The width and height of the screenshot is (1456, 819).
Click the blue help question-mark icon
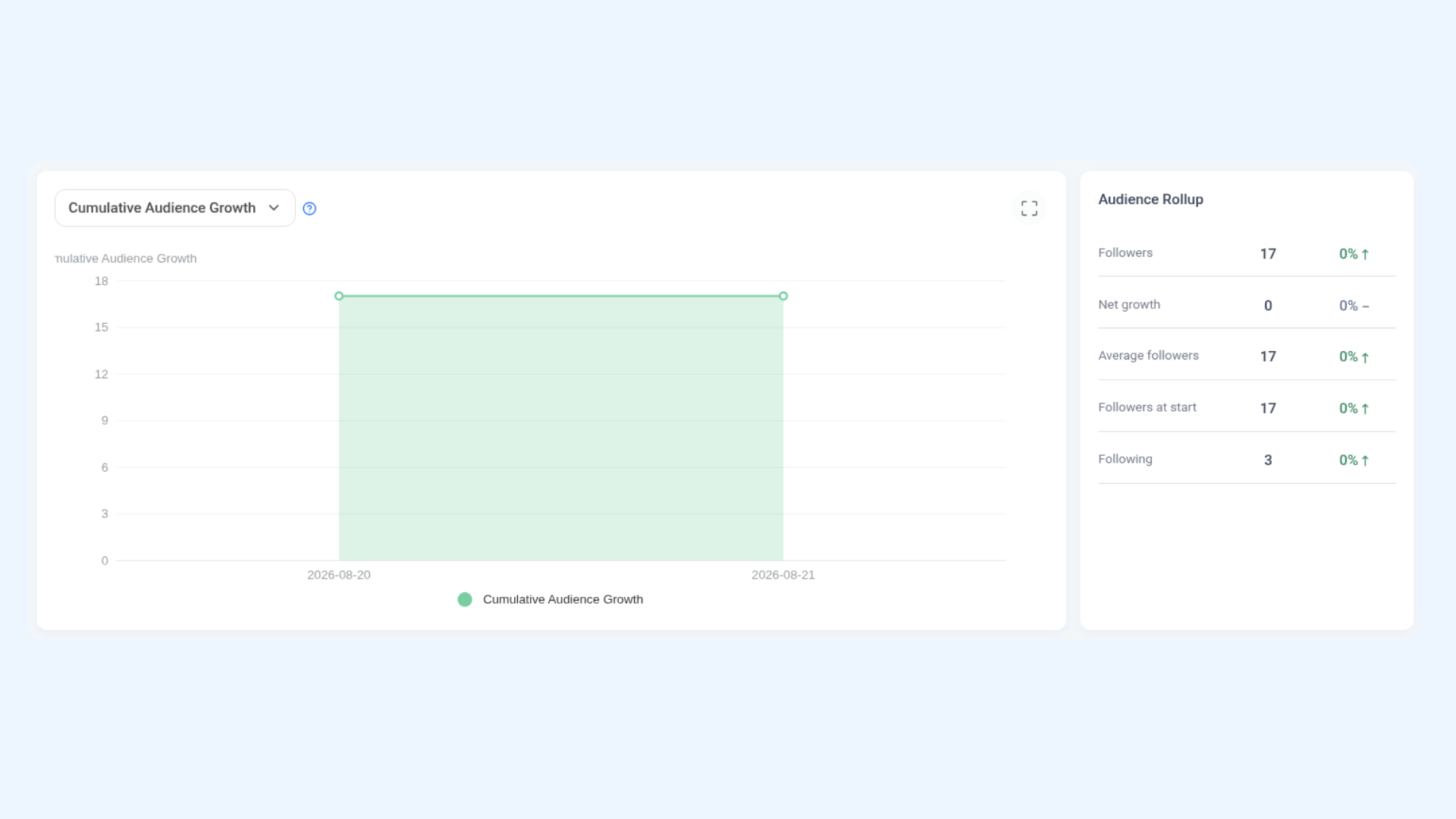point(309,209)
